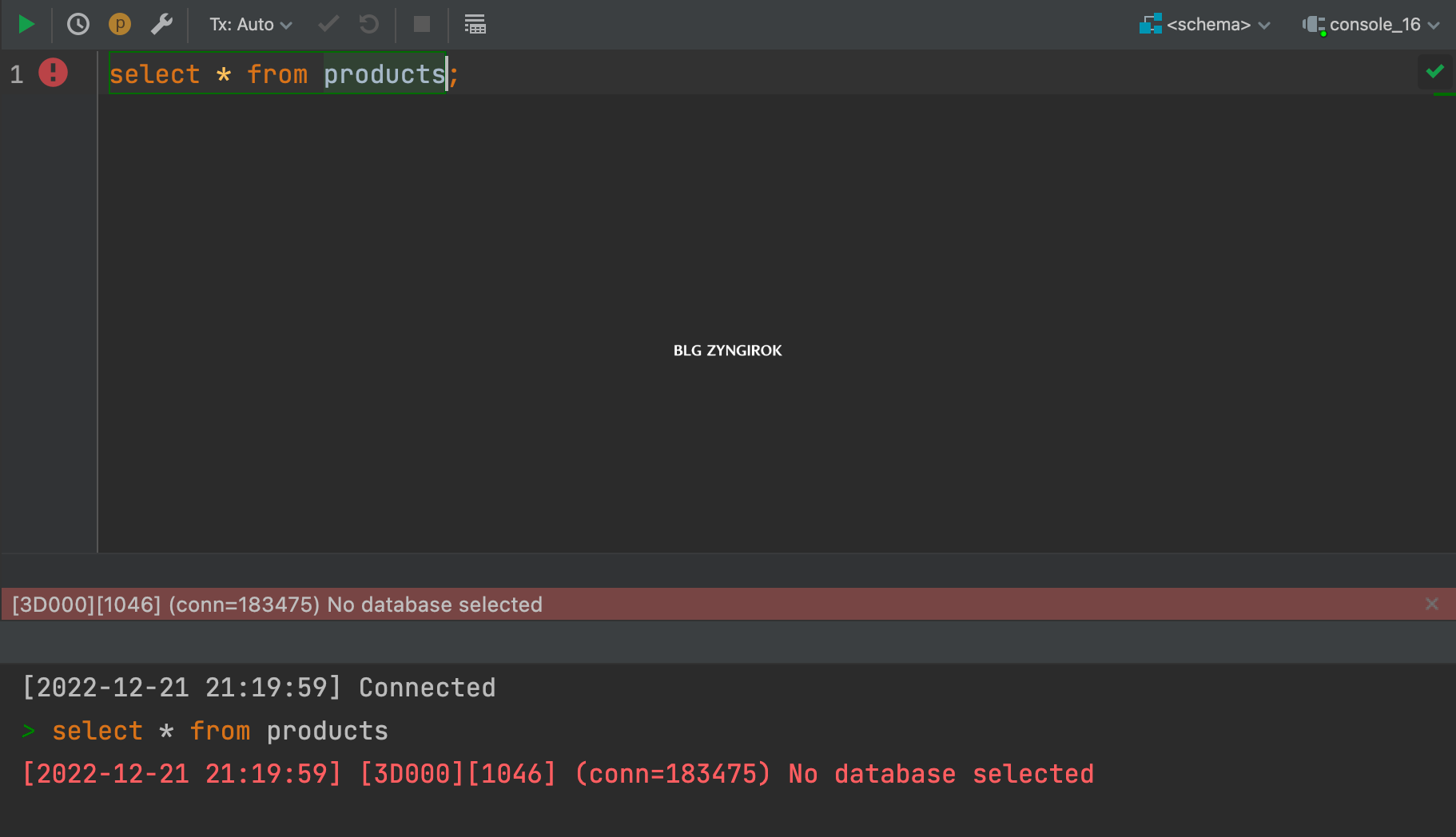Click the 'select' keyword in the editor
1456x837 pixels.
(x=154, y=73)
